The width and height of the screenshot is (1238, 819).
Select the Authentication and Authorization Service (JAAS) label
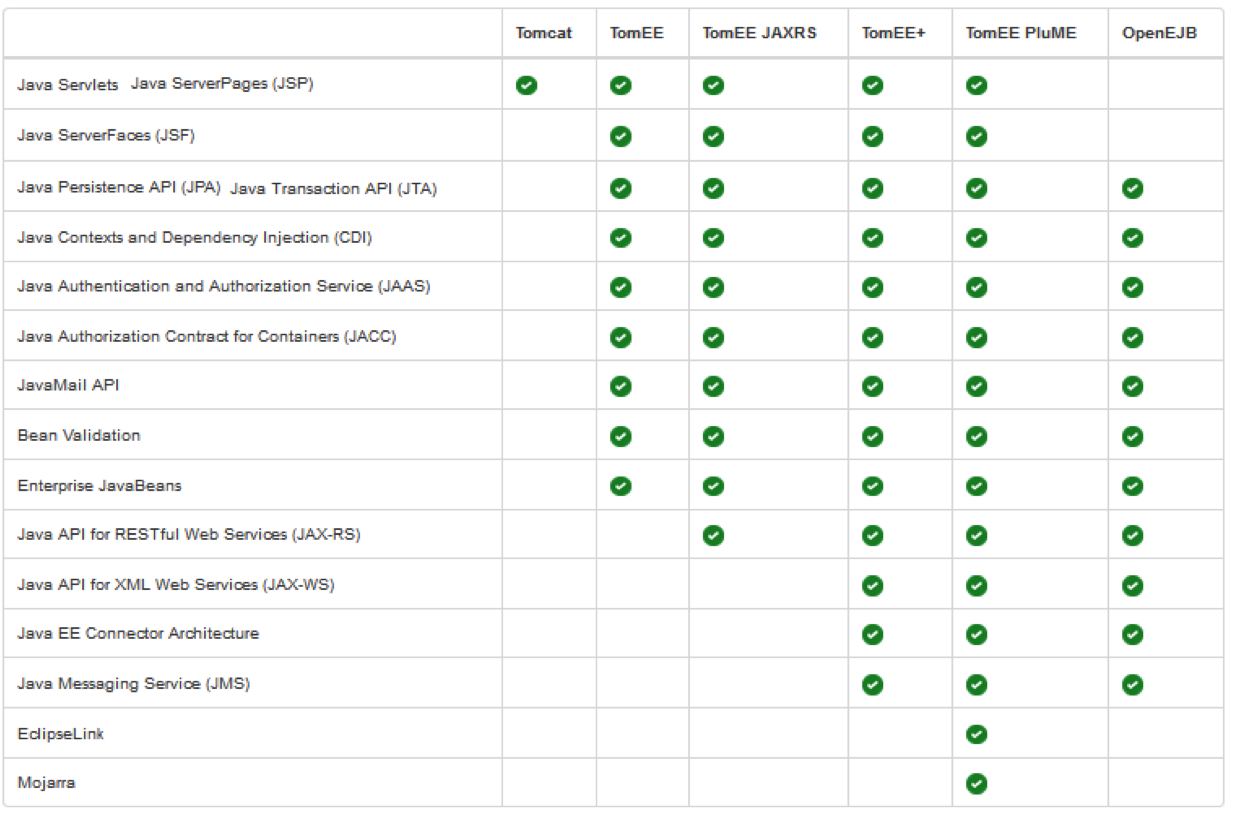coord(224,287)
